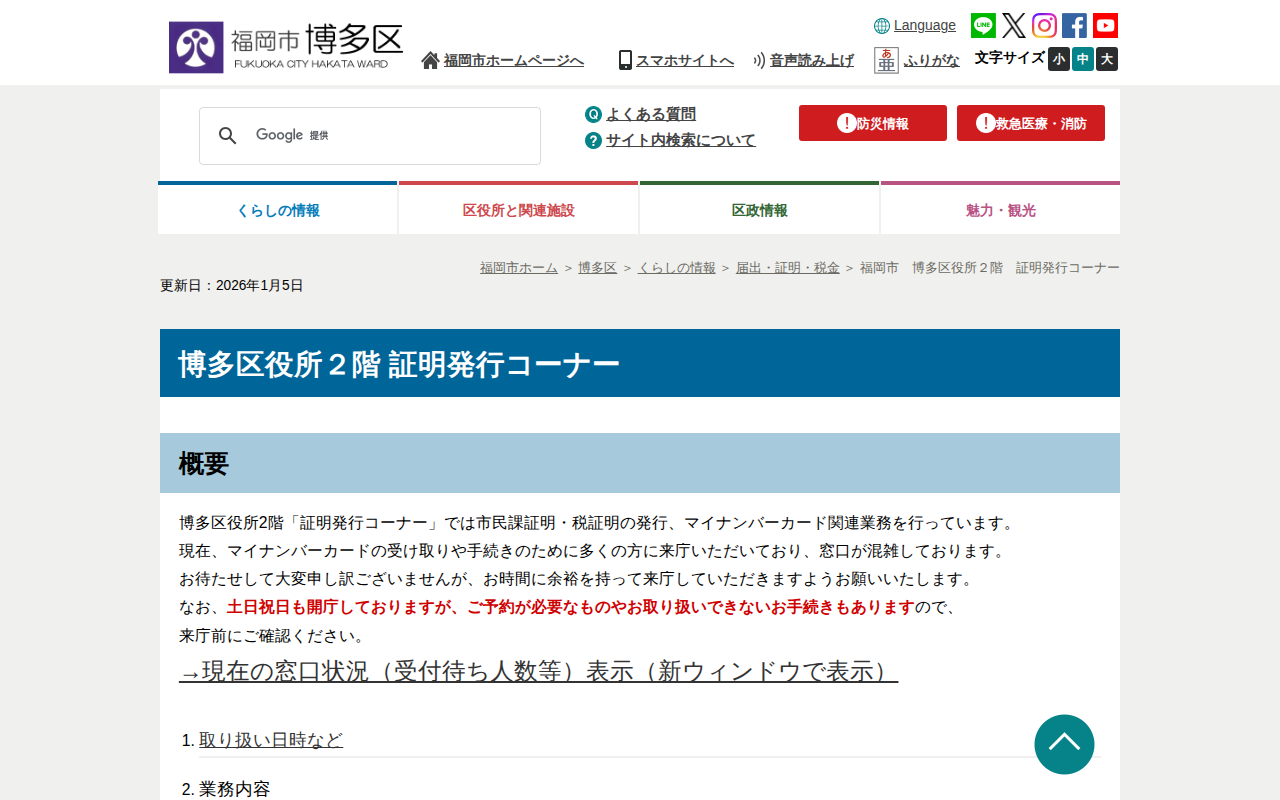The image size is (1280, 800).
Task: Start 音声読み上げ voice reading
Action: 812,60
